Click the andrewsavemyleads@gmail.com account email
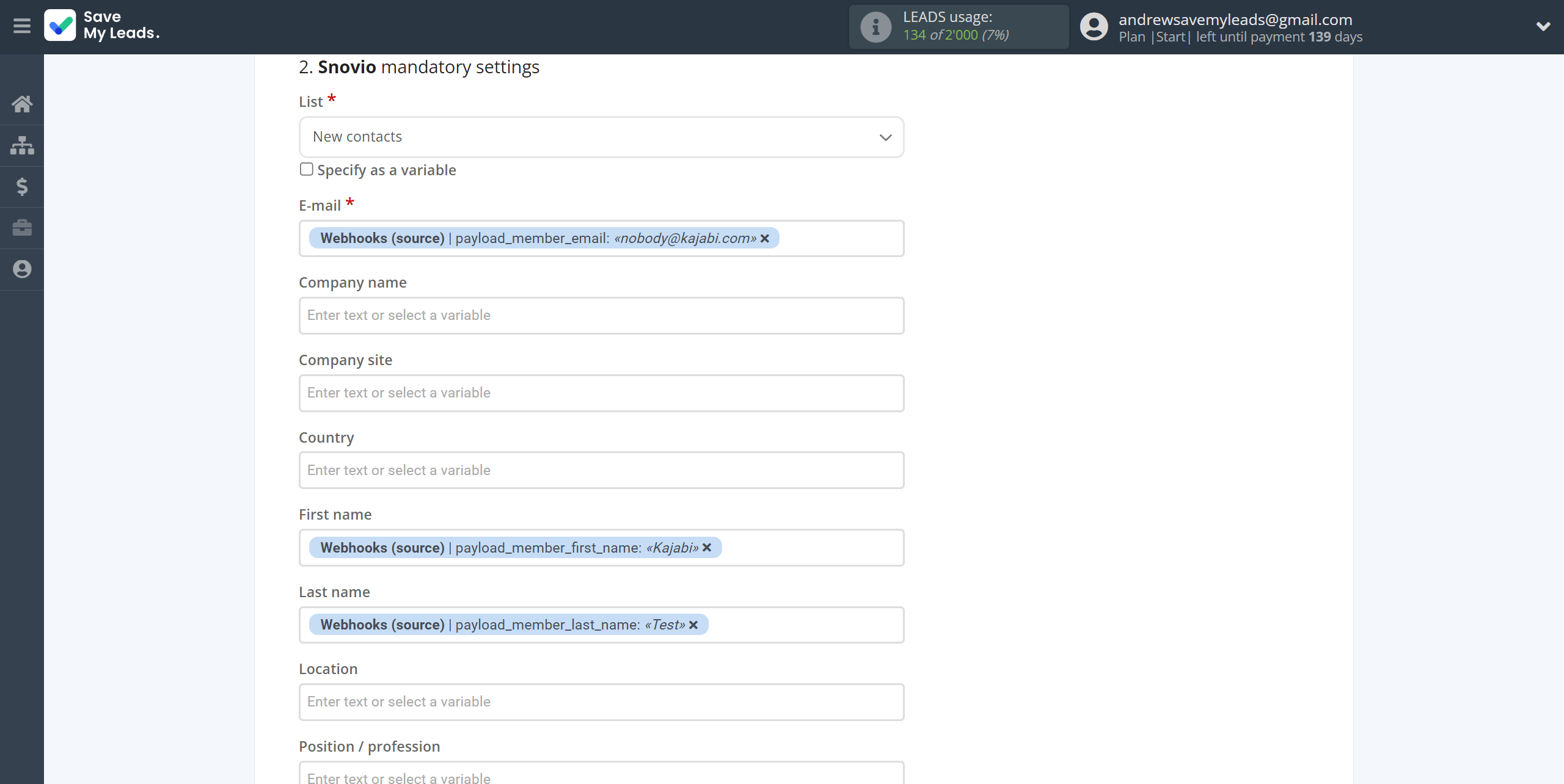Screen dimensions: 1564x784 (1235, 19)
